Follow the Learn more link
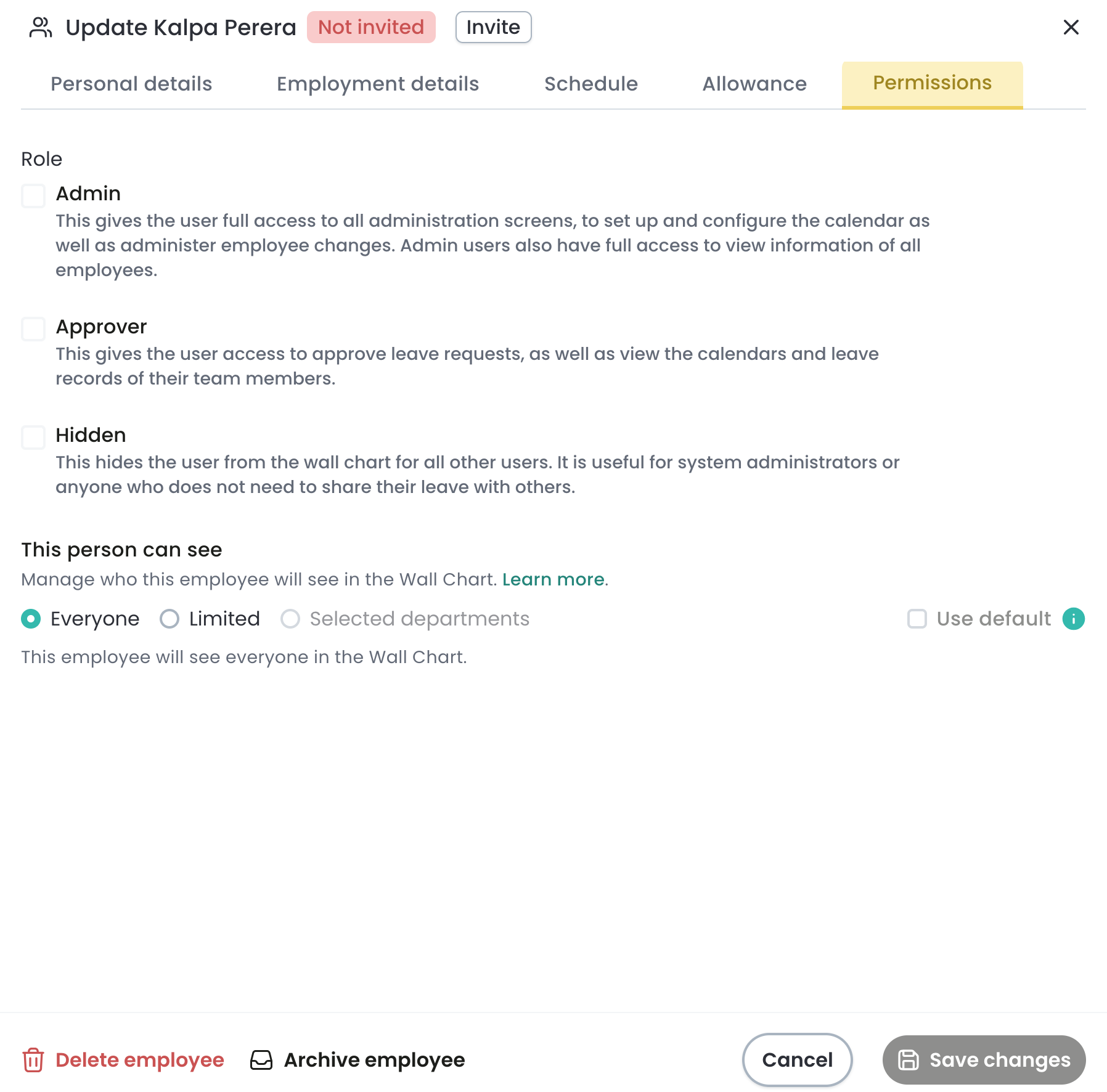Screen dimensions: 1107x1092 pos(553,579)
